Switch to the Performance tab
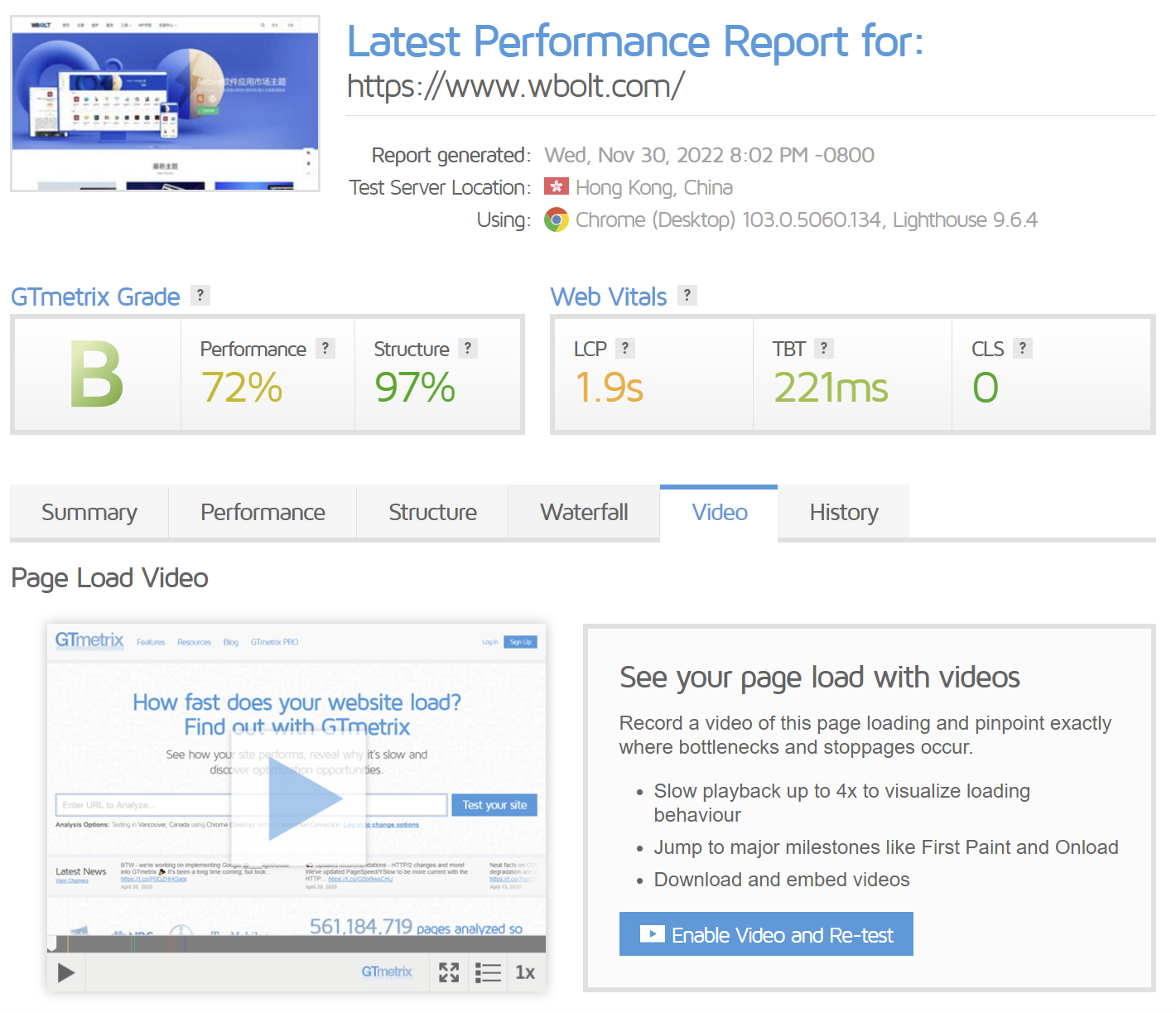 pos(263,512)
